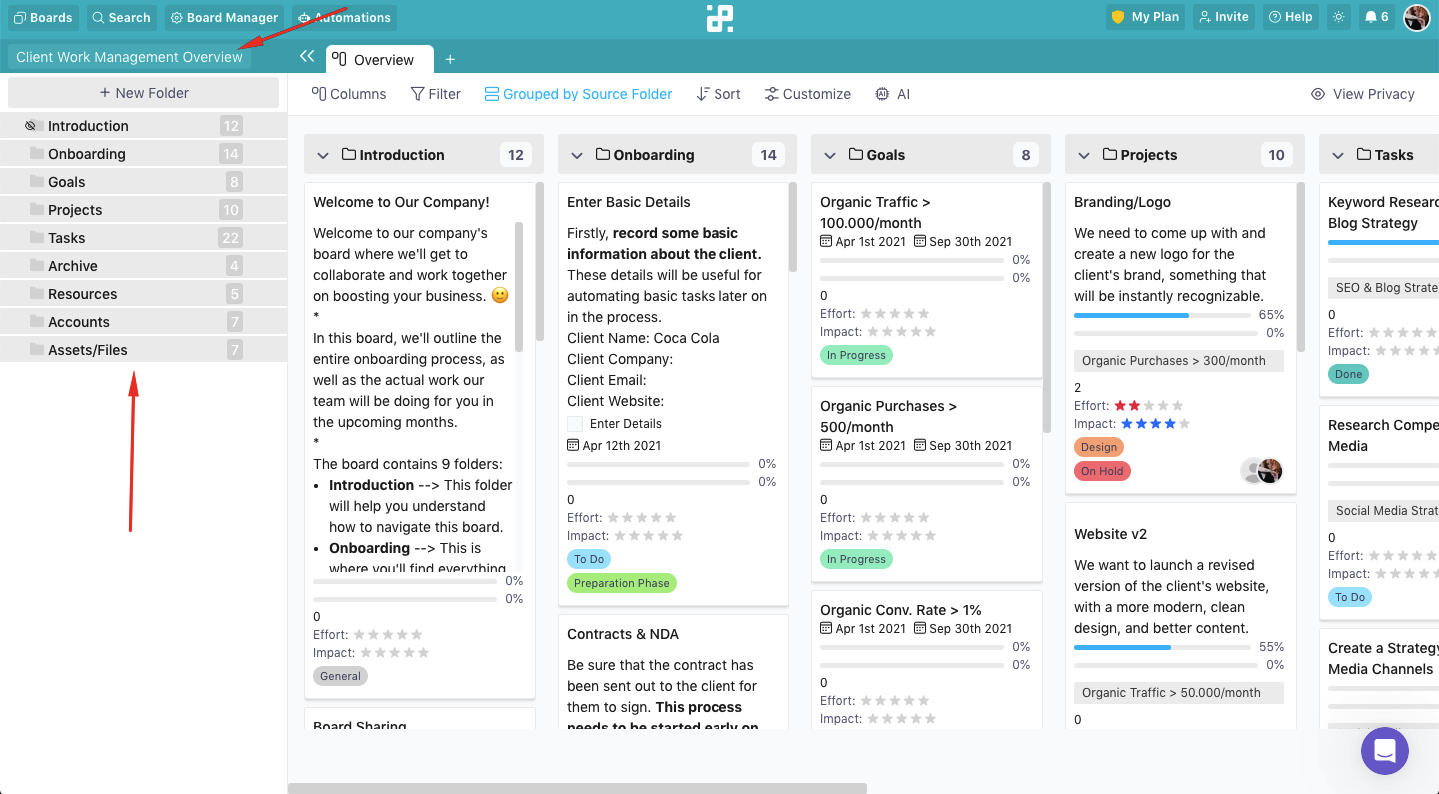Toggle hidden eye icon on Introduction folder

click(31, 126)
